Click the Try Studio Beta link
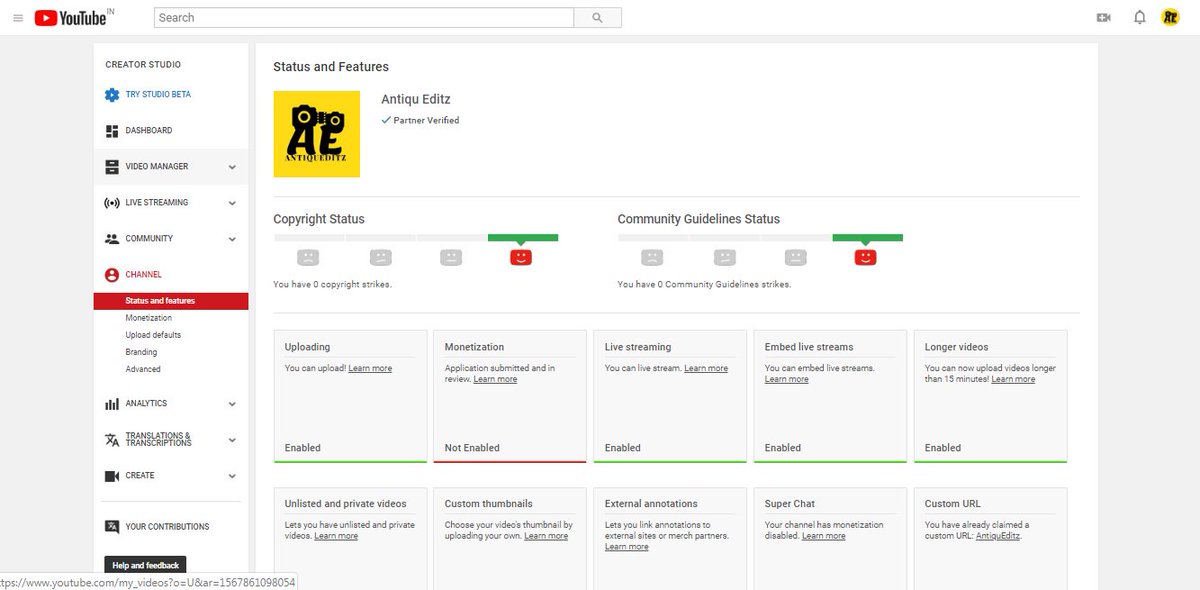This screenshot has height=590, width=1200. coord(158,95)
